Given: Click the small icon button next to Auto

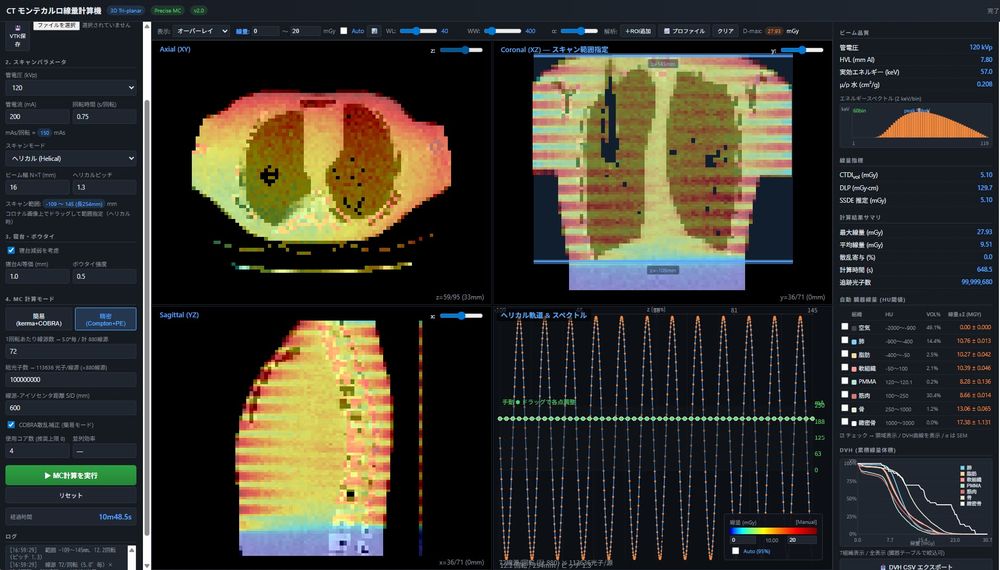Looking at the screenshot, I should [x=374, y=31].
